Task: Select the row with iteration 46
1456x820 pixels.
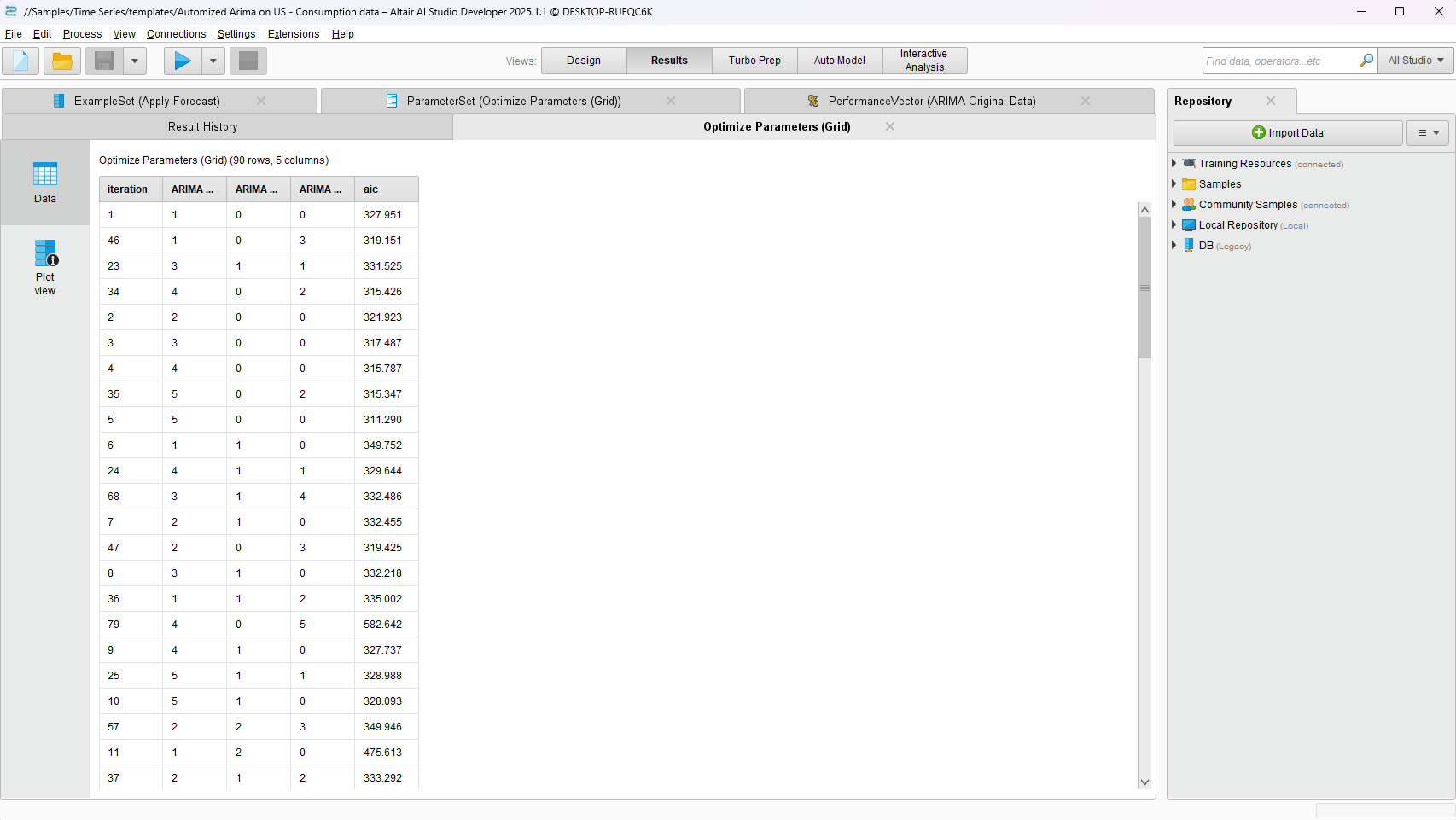Action: (259, 241)
